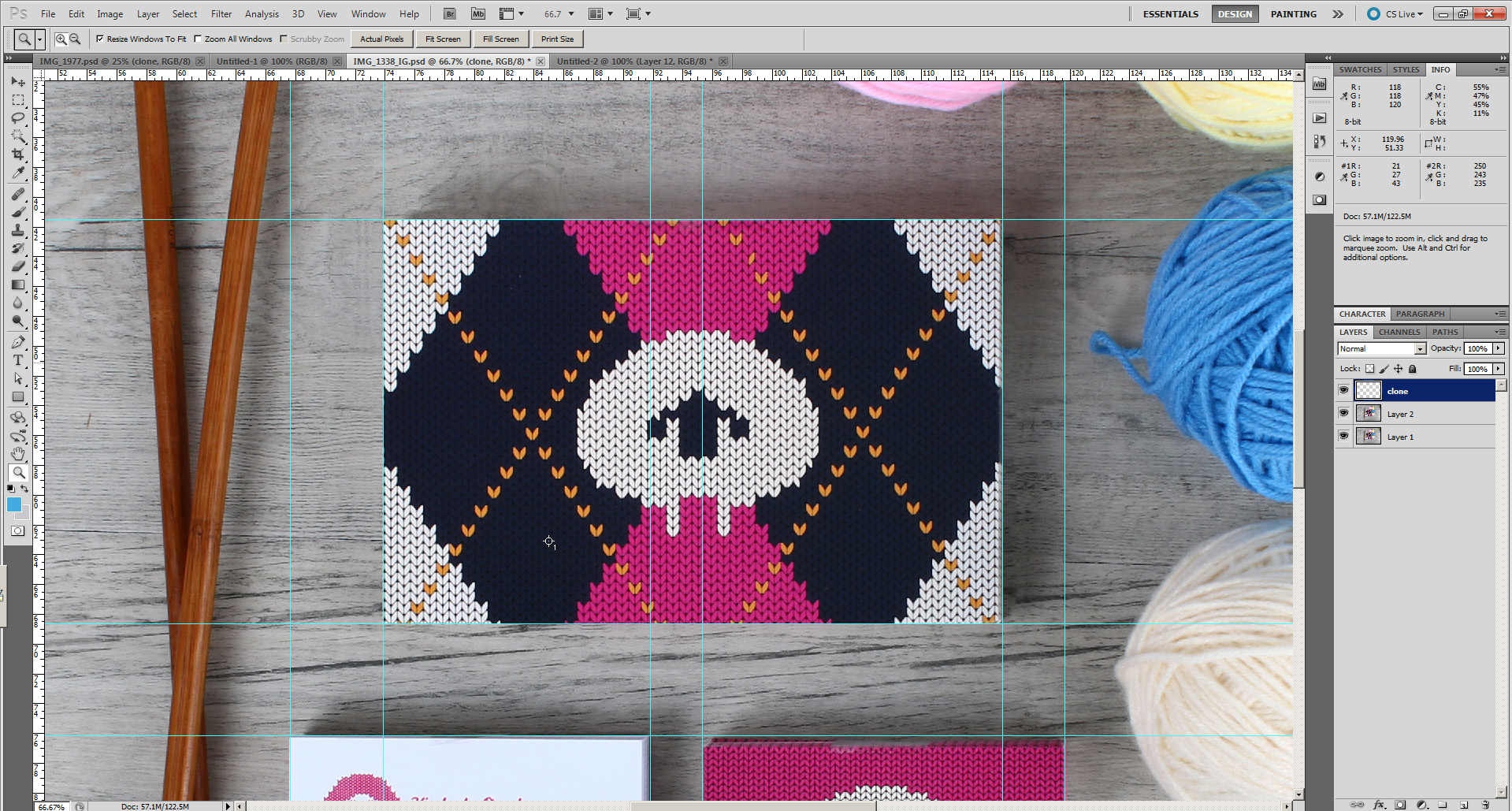The height and width of the screenshot is (811, 1512).
Task: Toggle Lock position icon
Action: pyautogui.click(x=1398, y=369)
